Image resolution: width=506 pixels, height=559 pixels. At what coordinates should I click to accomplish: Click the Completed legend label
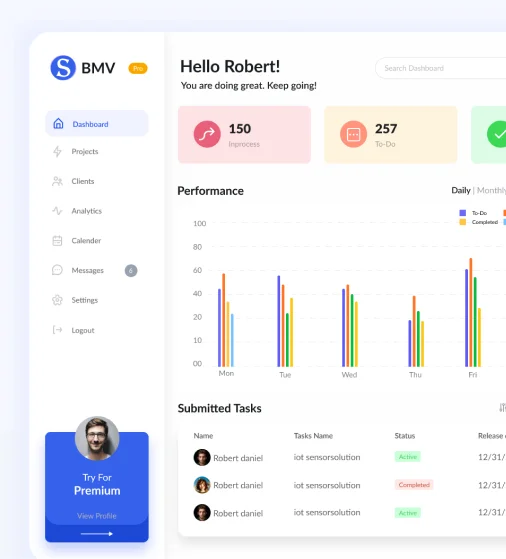[x=485, y=222]
